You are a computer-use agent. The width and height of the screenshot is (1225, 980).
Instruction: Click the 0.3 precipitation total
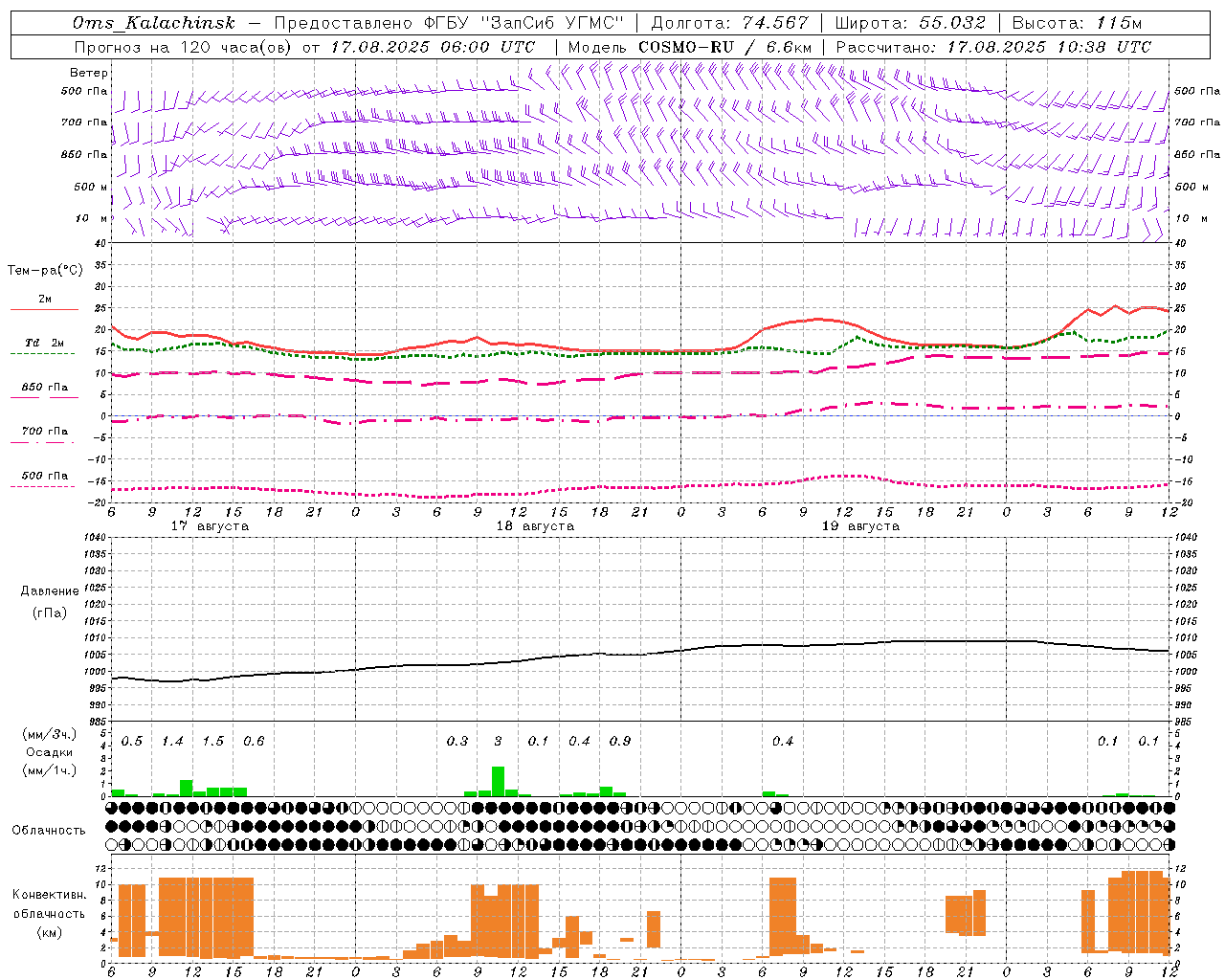coord(457,742)
